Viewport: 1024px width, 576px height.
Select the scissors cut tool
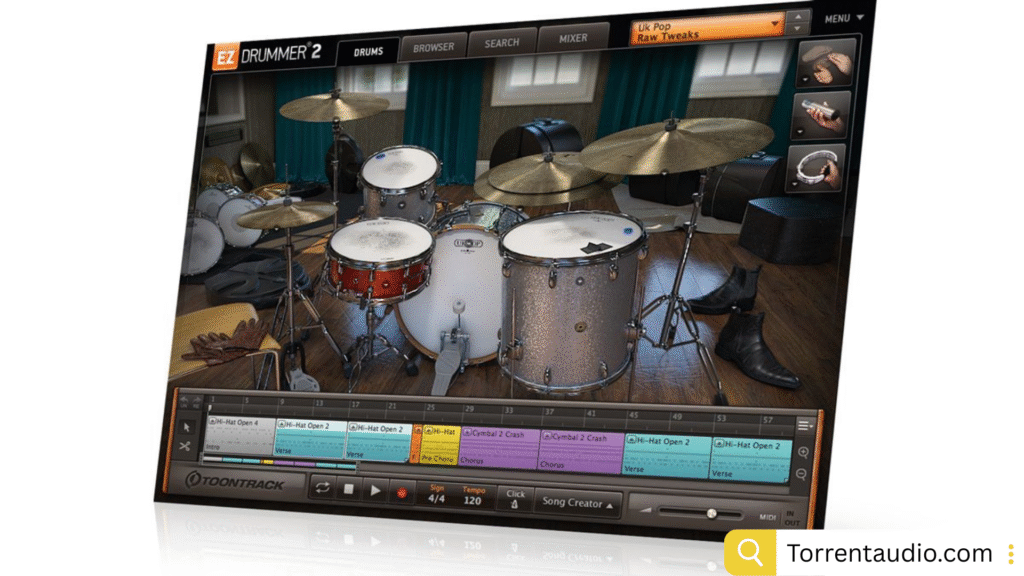pos(186,448)
